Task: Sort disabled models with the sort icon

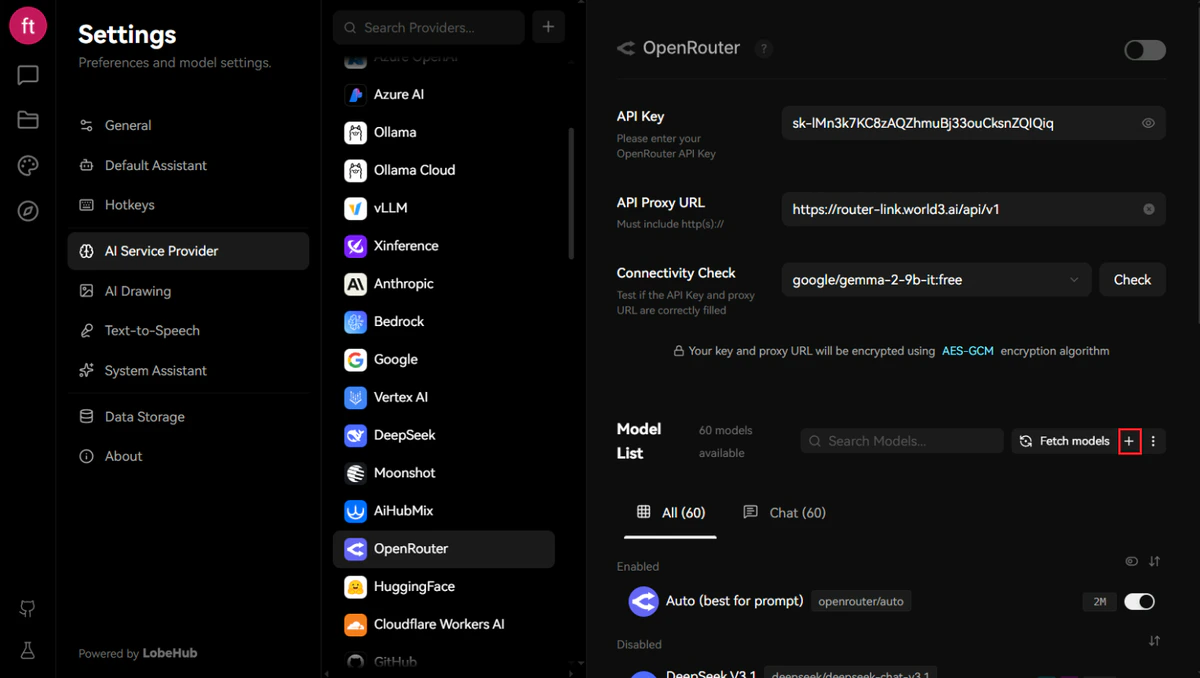Action: click(x=1154, y=641)
